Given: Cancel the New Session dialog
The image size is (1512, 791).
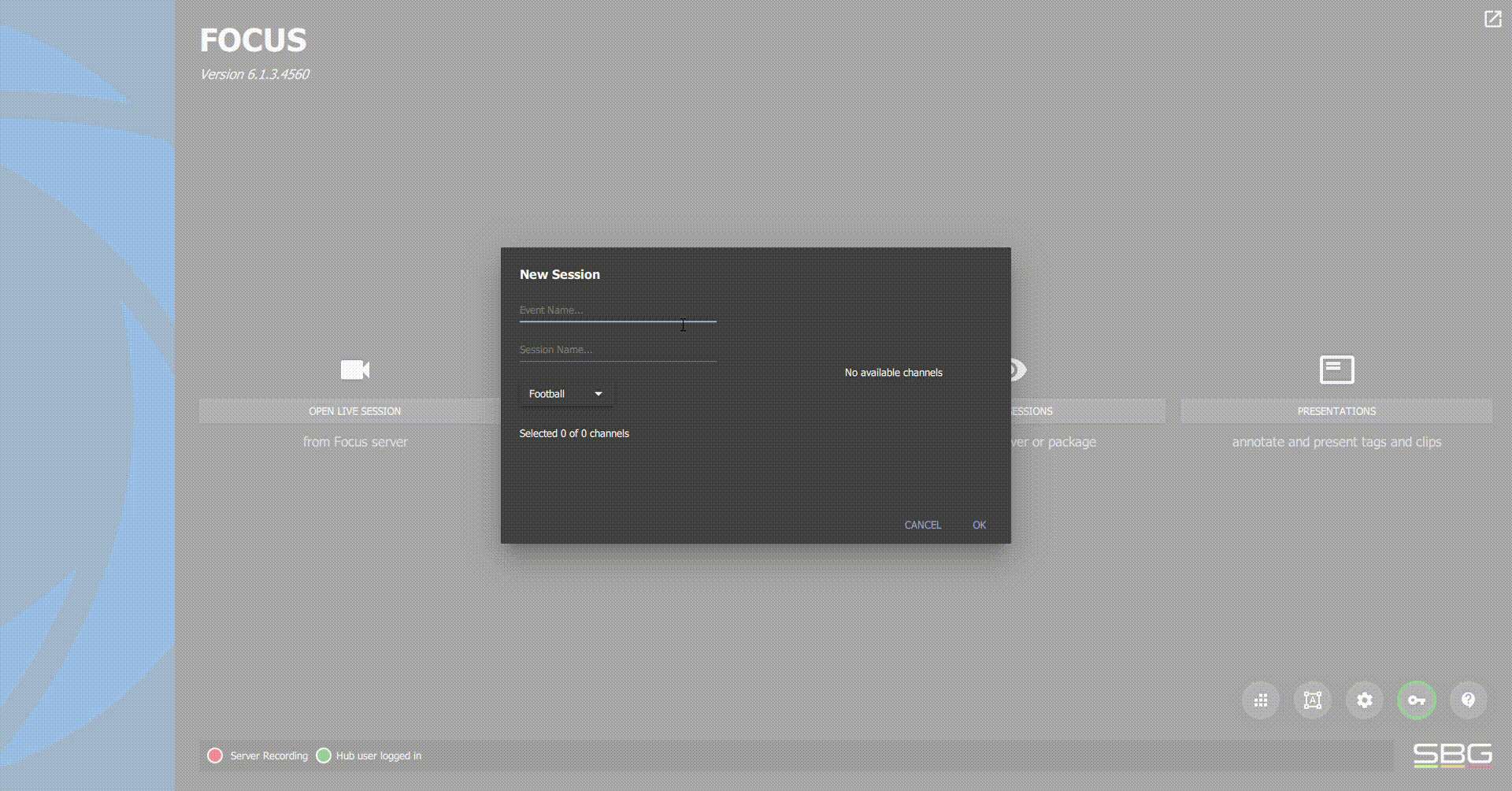Looking at the screenshot, I should [922, 525].
